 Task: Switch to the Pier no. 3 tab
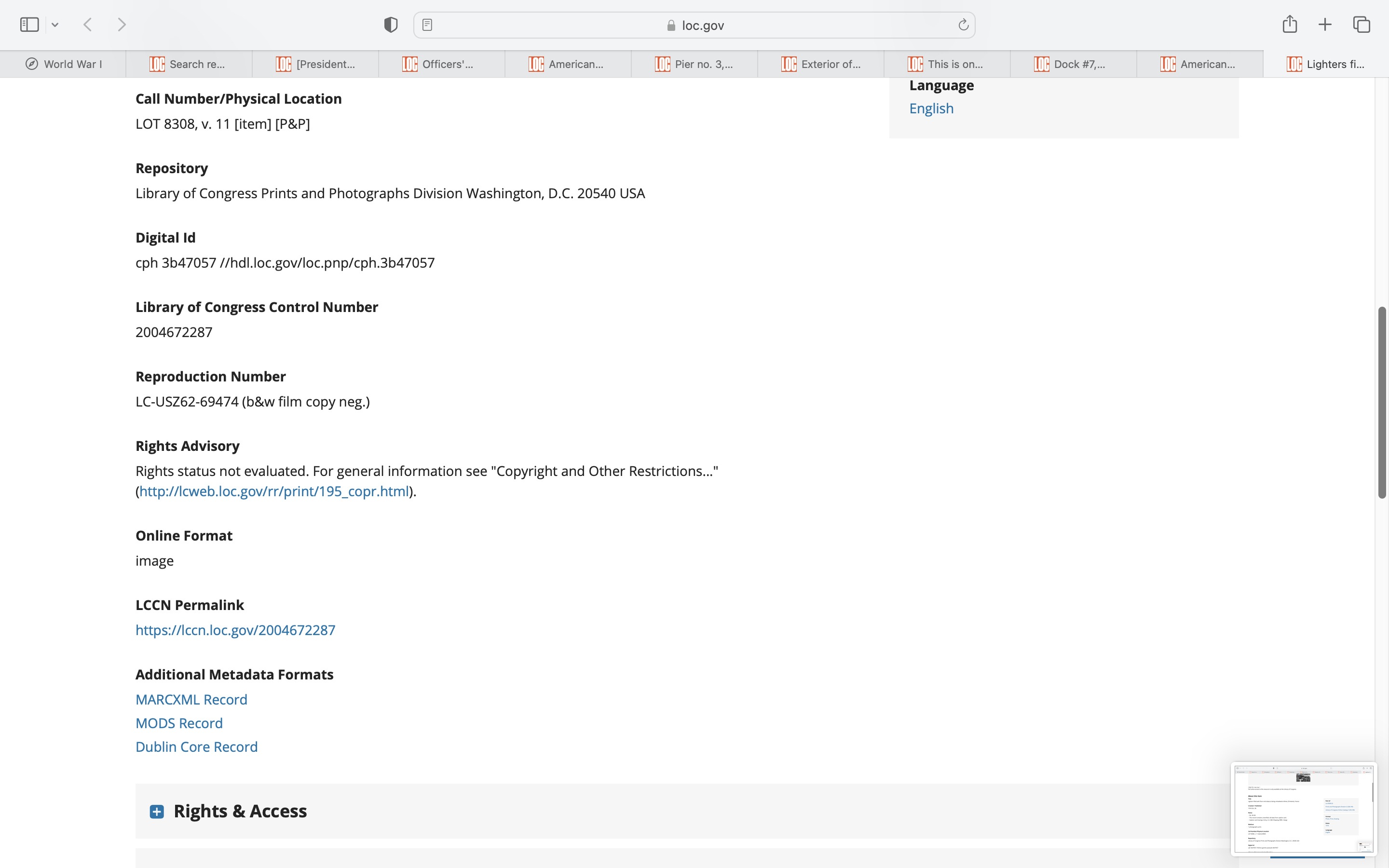click(694, 64)
